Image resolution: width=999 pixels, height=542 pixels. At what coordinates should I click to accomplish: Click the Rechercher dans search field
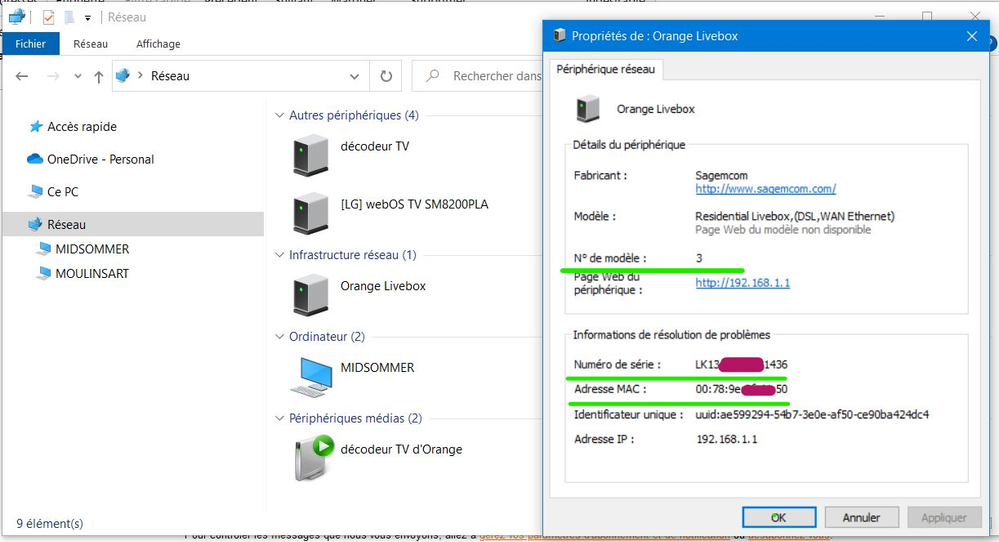pos(478,76)
